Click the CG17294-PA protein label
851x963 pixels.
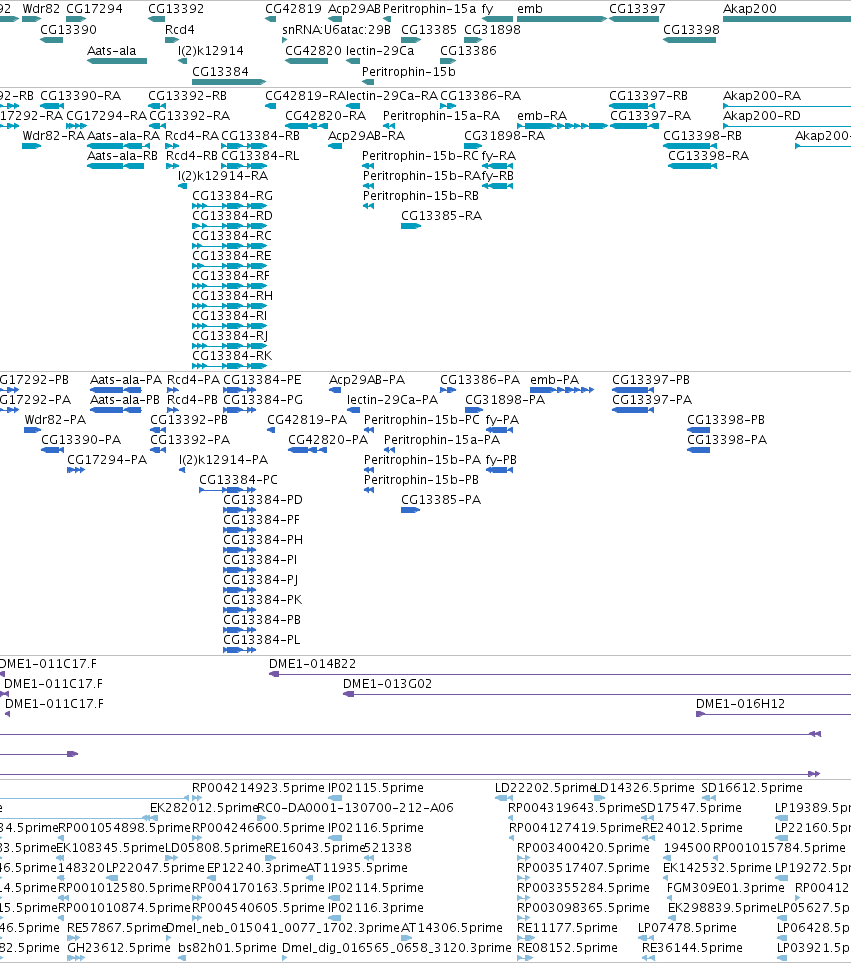(x=107, y=460)
